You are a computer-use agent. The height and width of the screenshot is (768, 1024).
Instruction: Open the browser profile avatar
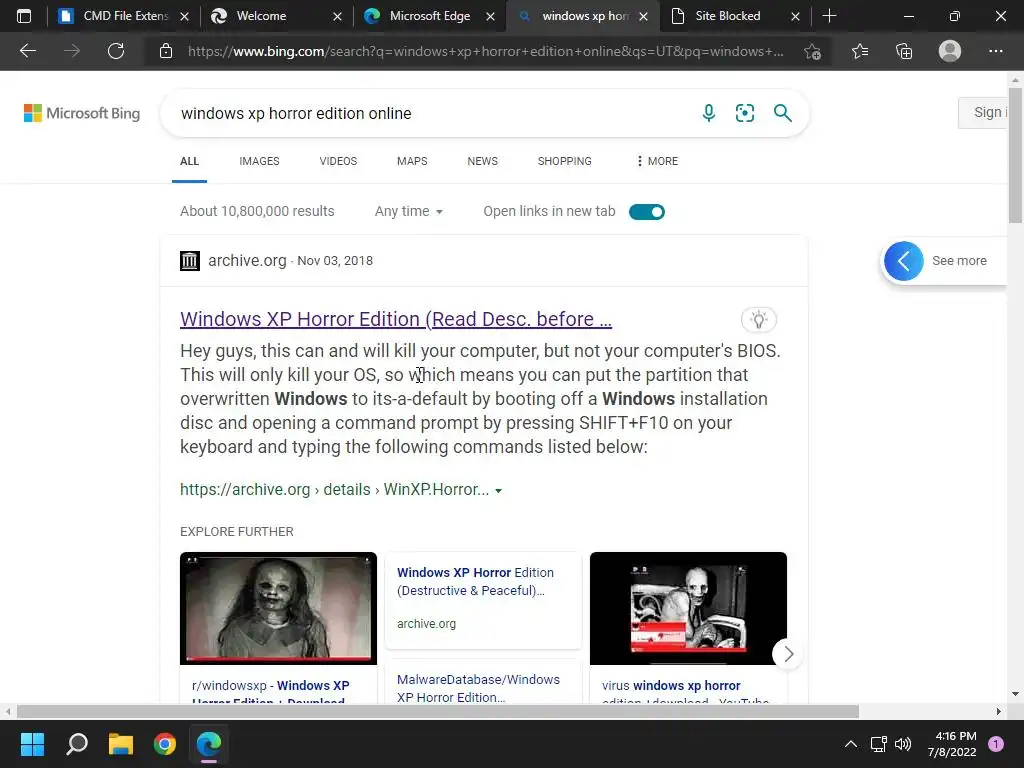[950, 51]
